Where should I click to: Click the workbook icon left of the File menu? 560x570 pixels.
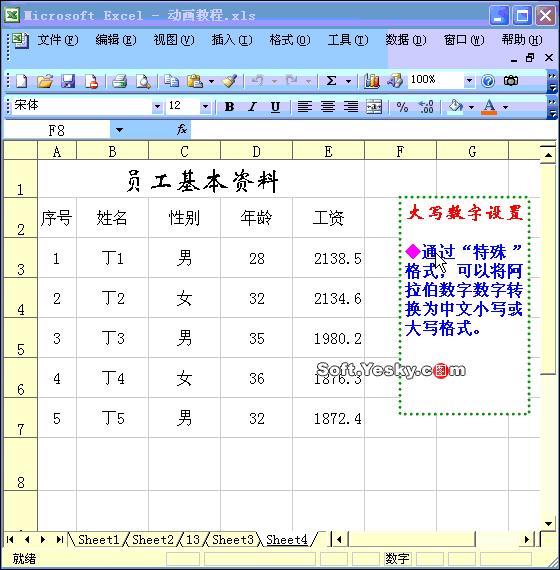coord(20,40)
